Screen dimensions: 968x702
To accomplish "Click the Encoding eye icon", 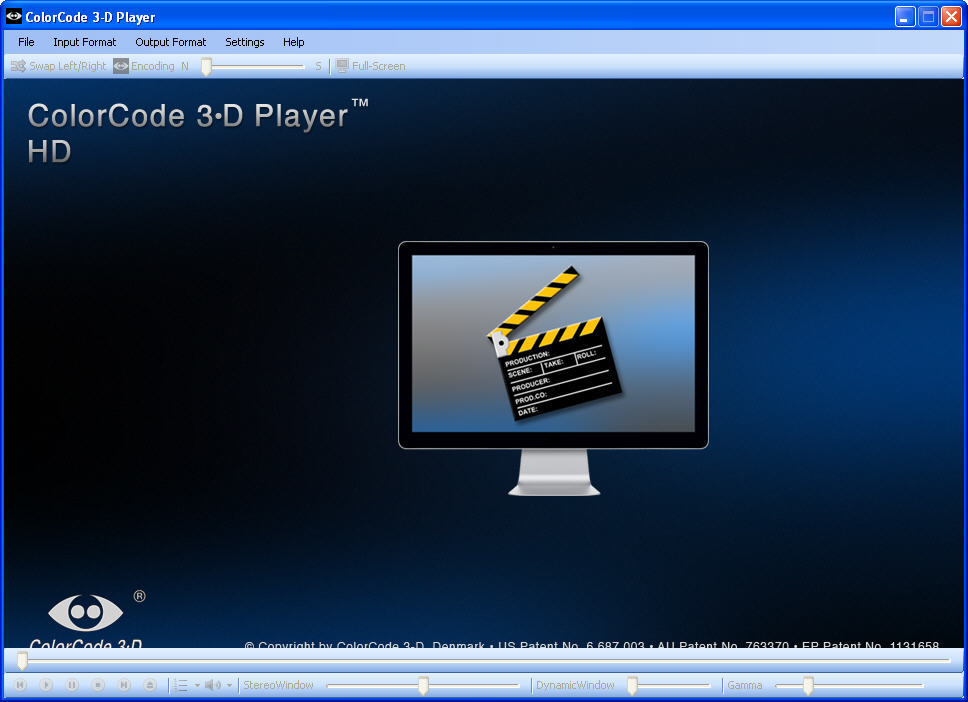I will point(121,66).
